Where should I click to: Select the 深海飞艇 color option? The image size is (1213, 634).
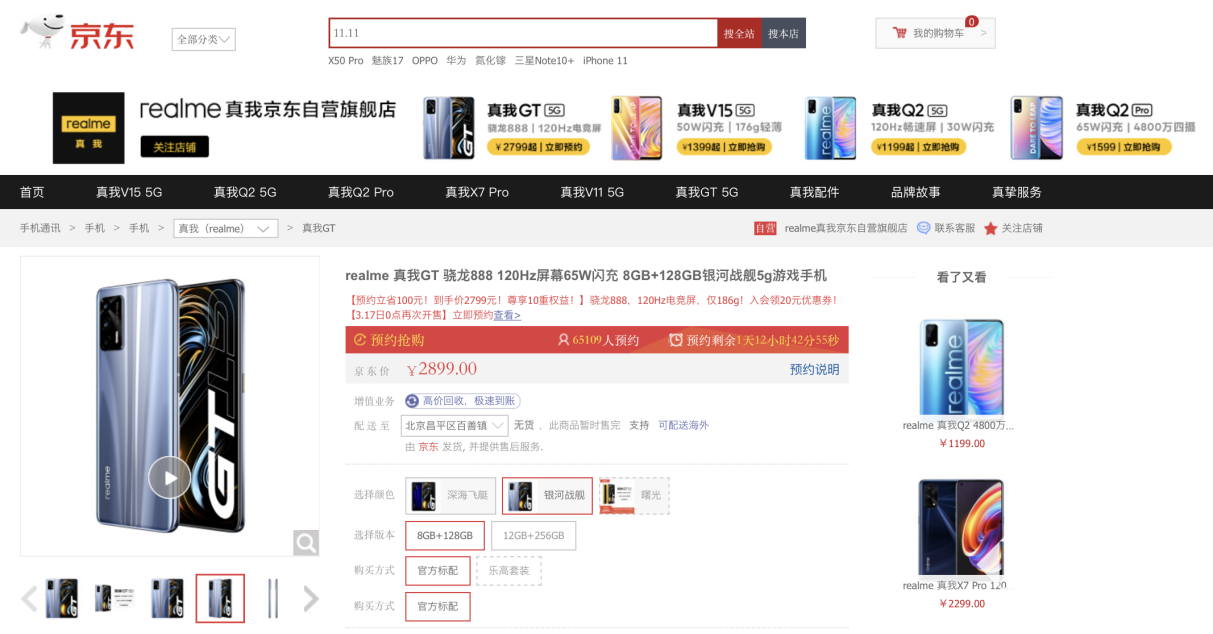450,495
